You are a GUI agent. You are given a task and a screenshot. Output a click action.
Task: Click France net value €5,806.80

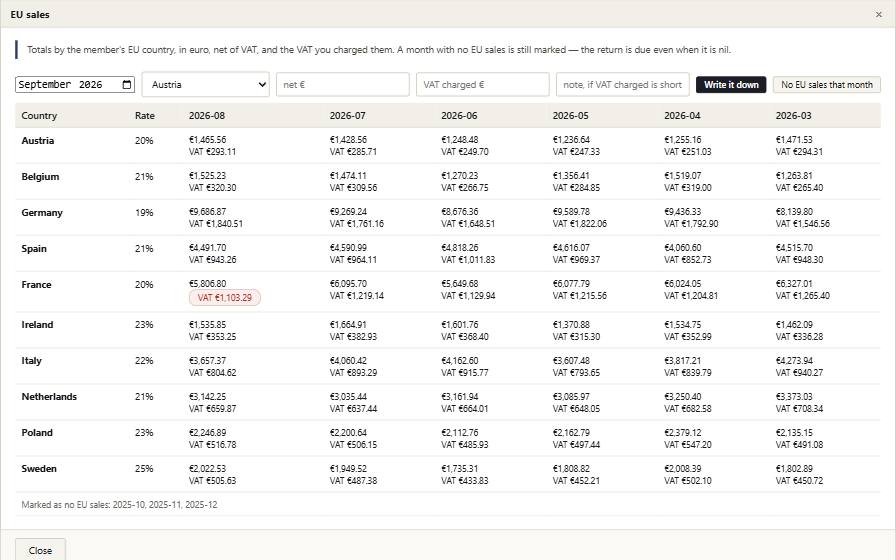coord(207,283)
